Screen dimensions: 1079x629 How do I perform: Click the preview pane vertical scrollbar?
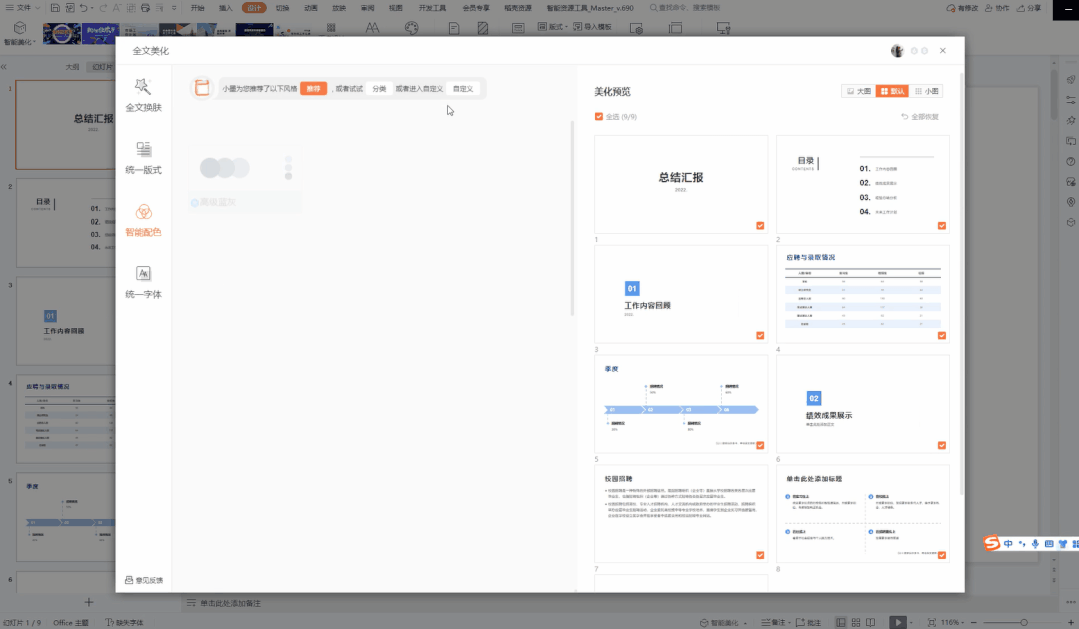pos(961,282)
